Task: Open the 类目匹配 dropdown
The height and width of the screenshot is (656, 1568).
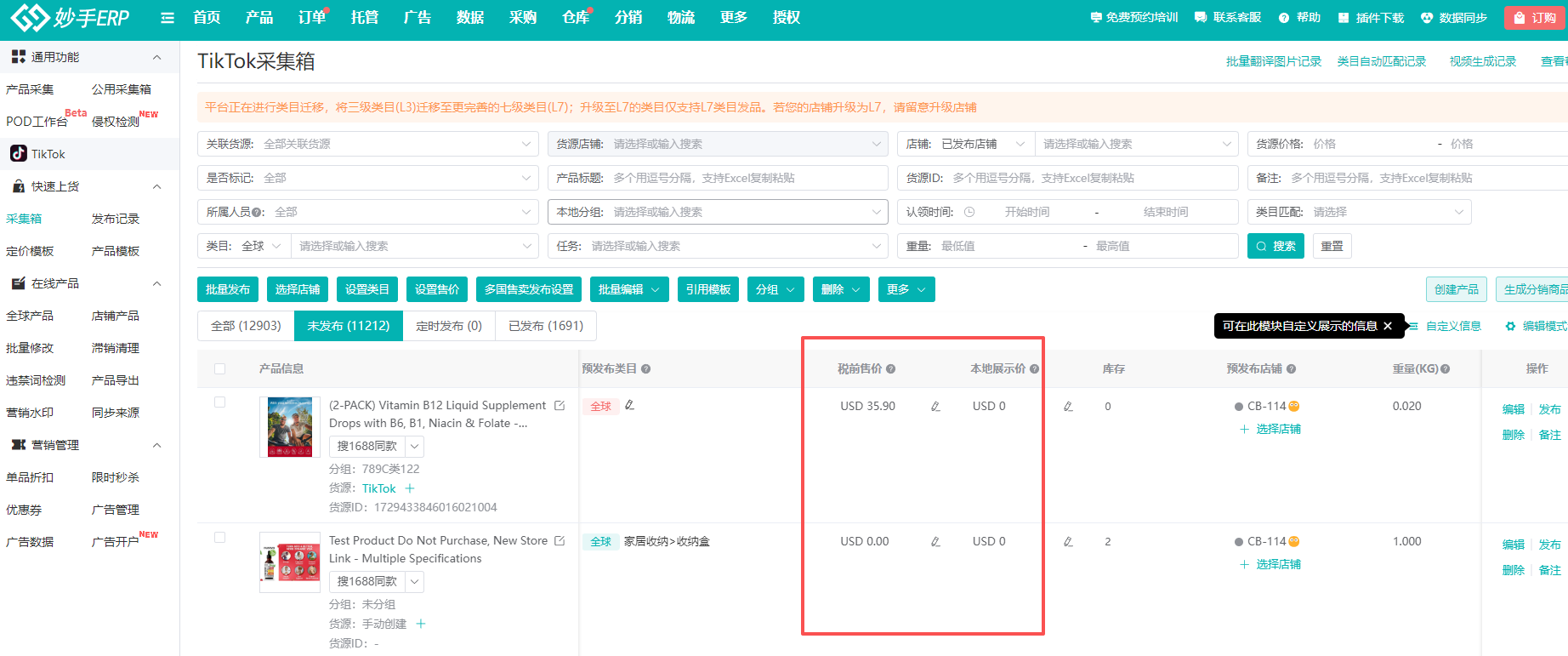Action: point(1359,212)
